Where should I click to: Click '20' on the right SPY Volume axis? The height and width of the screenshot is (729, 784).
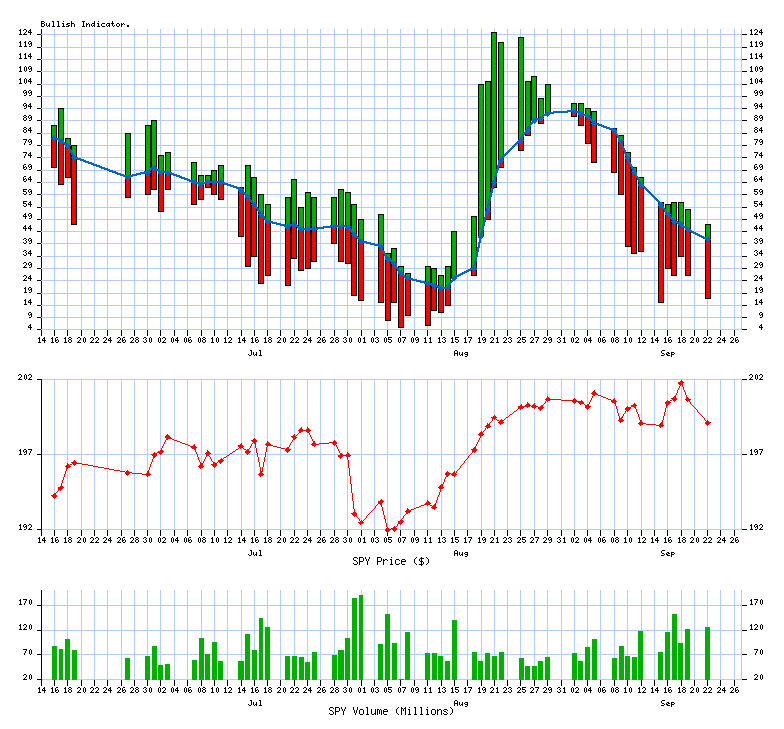757,678
